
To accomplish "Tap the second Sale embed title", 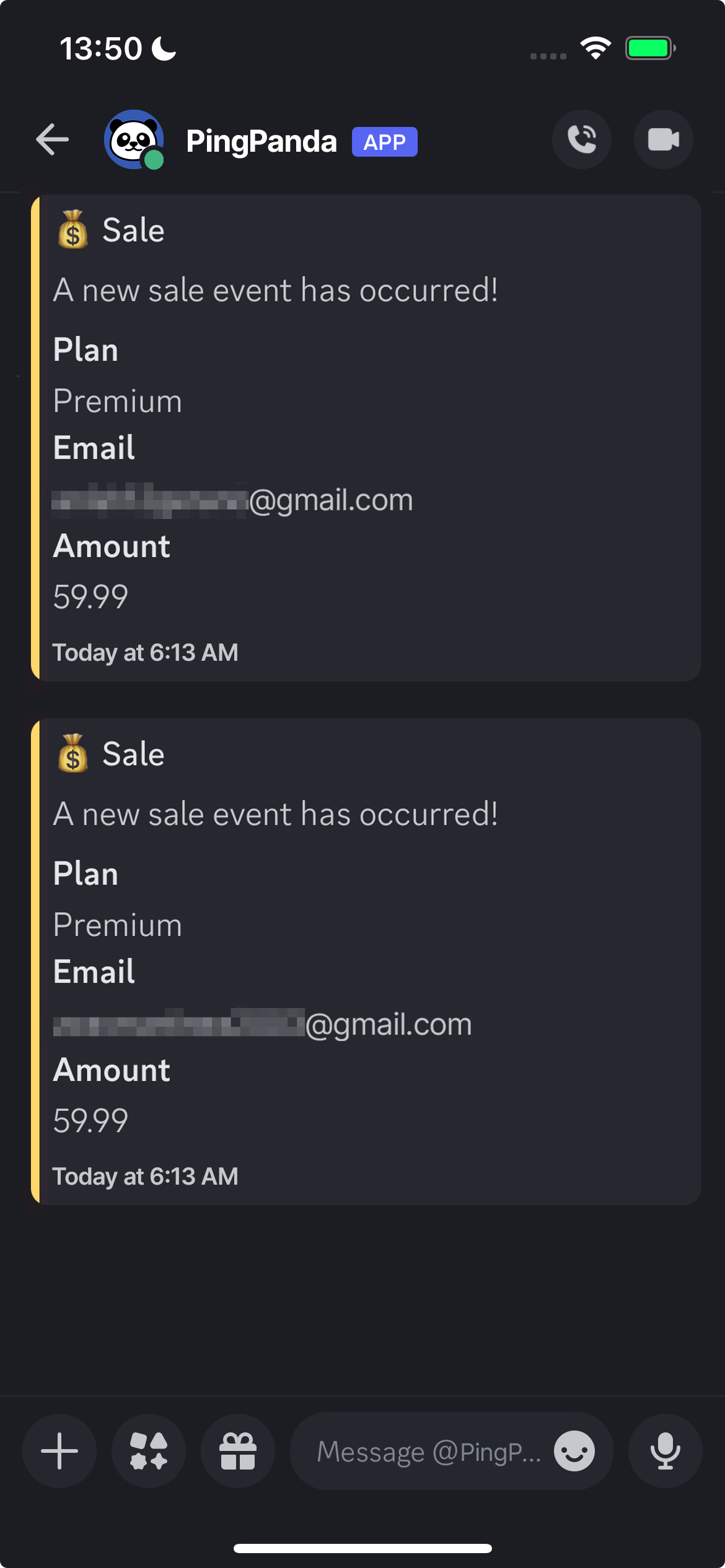I will [x=133, y=754].
